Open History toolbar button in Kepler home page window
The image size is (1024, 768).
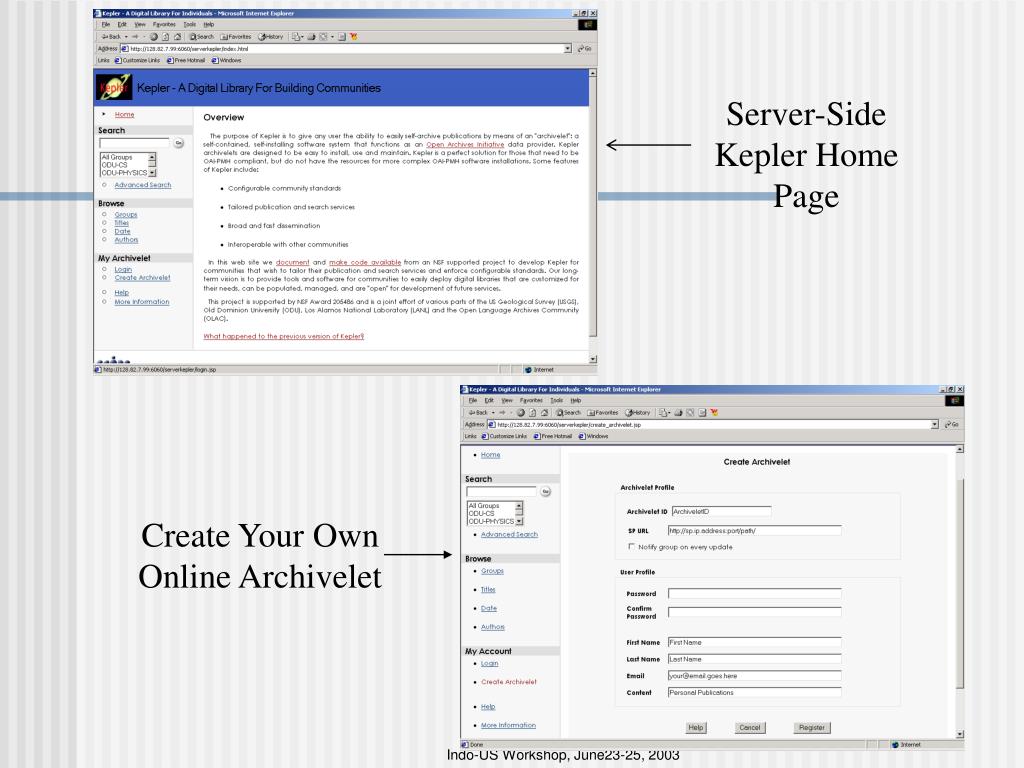click(271, 37)
